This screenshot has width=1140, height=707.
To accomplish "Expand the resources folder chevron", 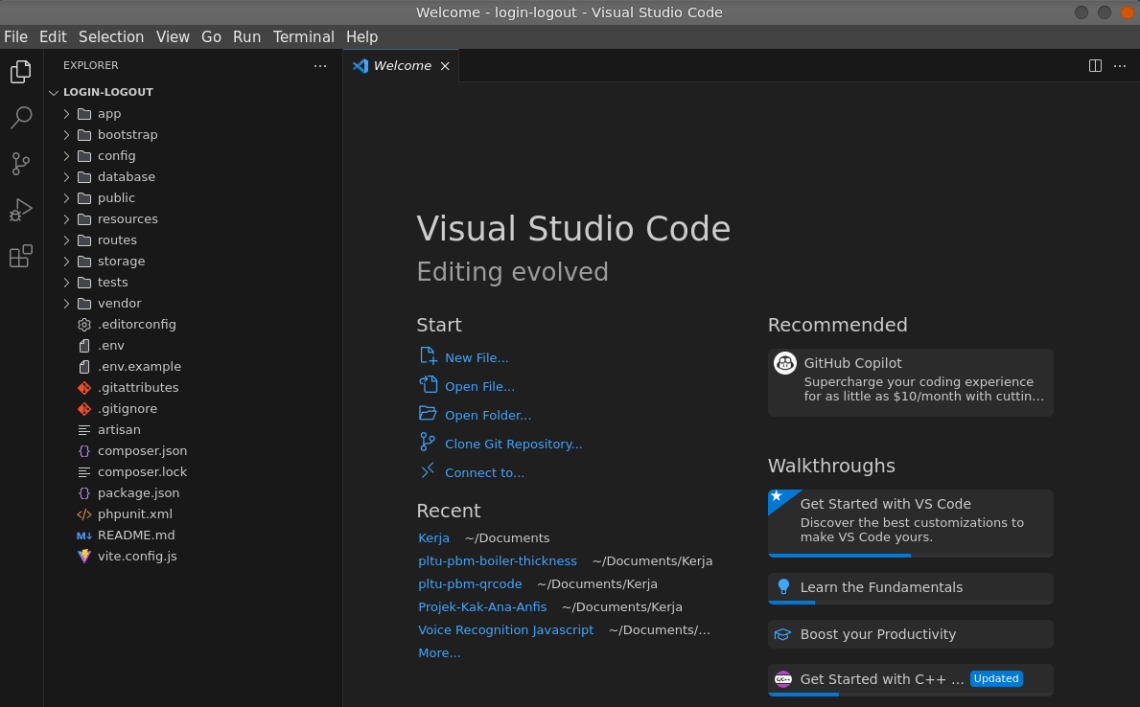I will 66,220.
